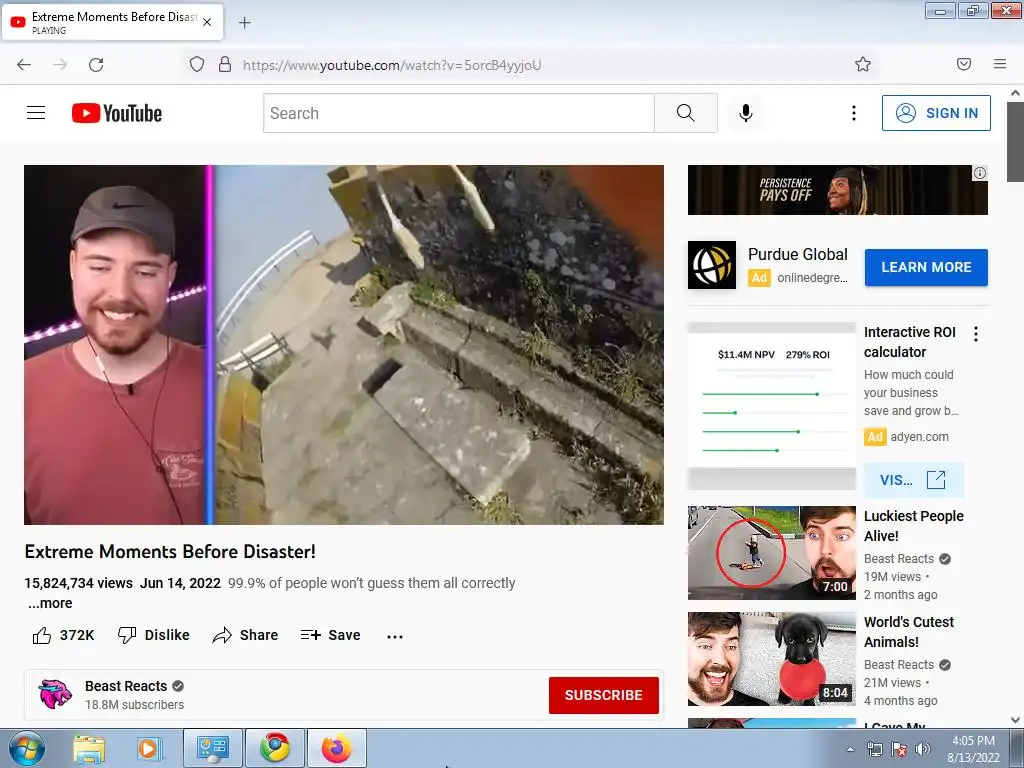The height and width of the screenshot is (768, 1024).
Task: Like the video with thumbs up
Action: tap(63, 635)
